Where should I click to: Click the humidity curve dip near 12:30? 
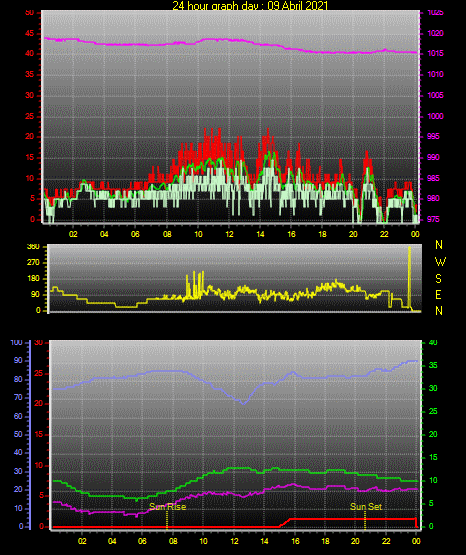coord(243,402)
